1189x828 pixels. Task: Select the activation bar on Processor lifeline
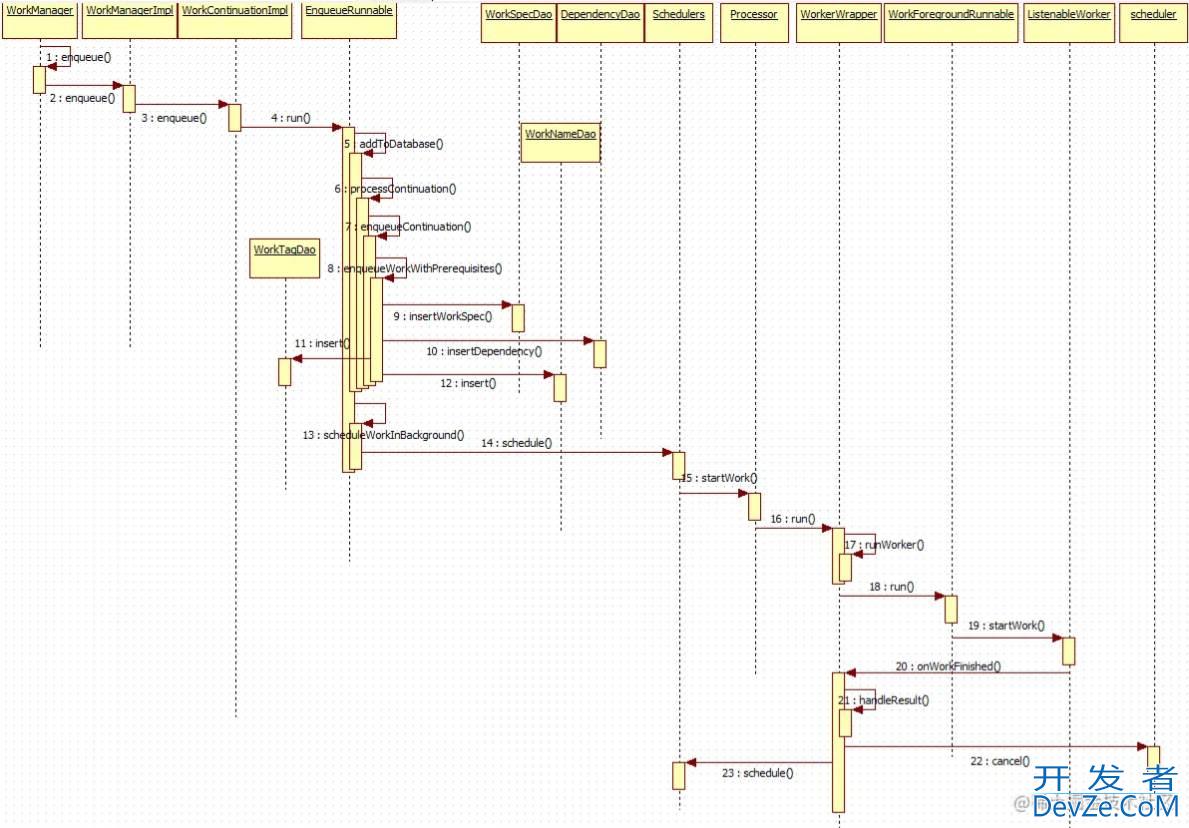[x=754, y=507]
